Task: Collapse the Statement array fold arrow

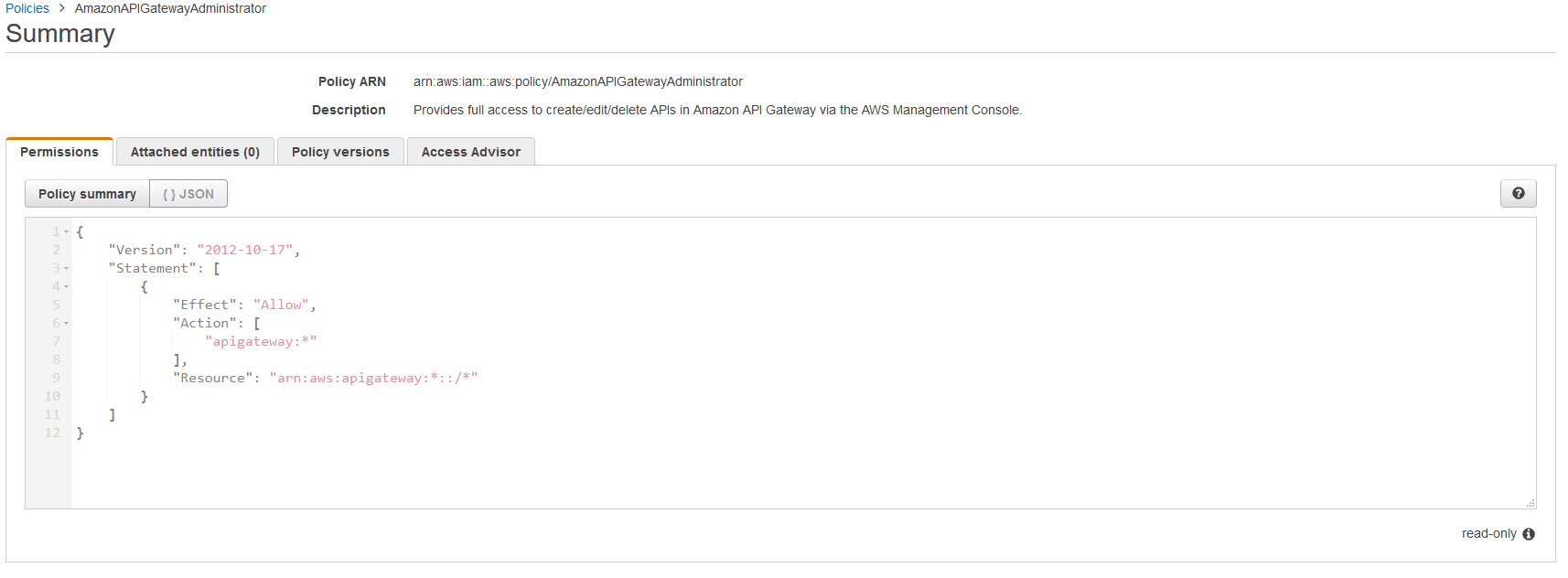Action: coord(66,269)
